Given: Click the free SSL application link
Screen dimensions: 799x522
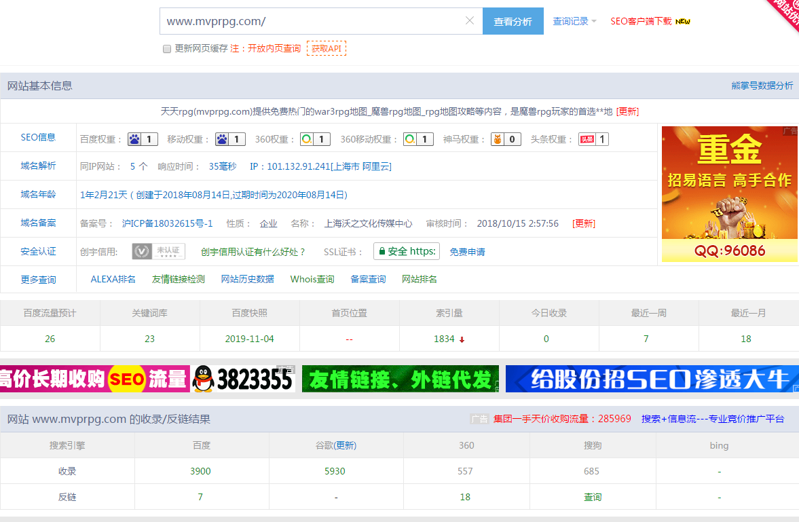Looking at the screenshot, I should (x=467, y=252).
